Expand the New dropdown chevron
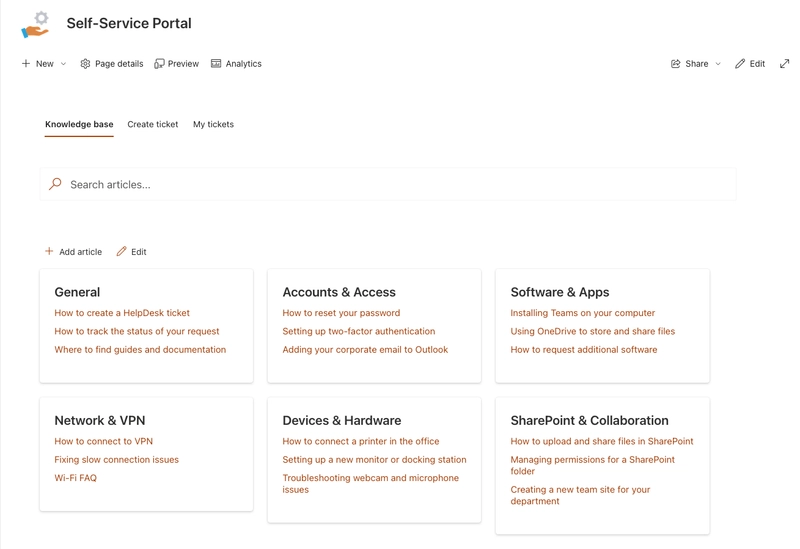 click(63, 64)
